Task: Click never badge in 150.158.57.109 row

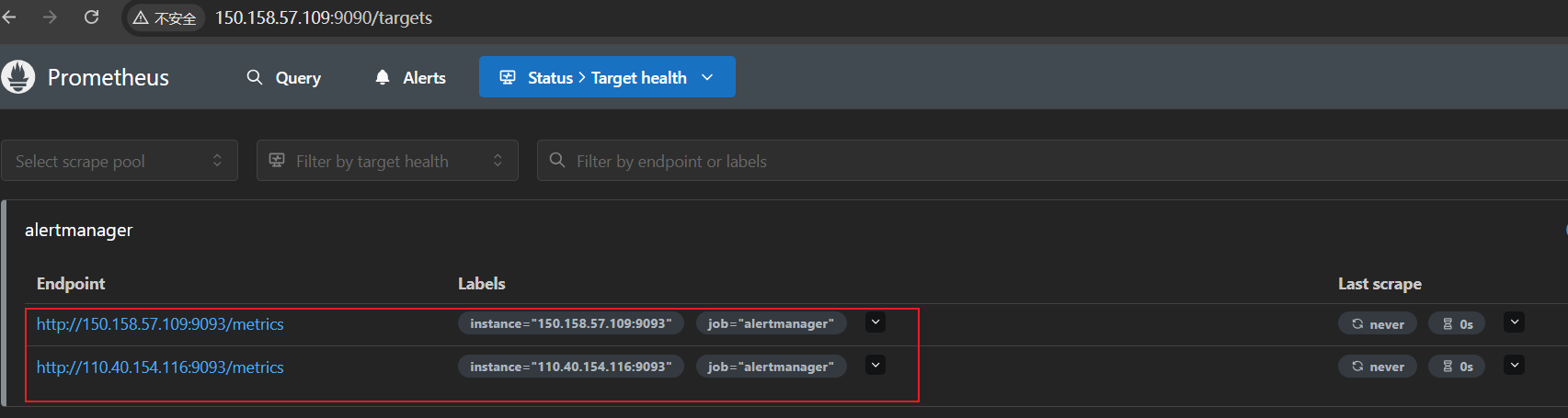Action: tap(1378, 323)
